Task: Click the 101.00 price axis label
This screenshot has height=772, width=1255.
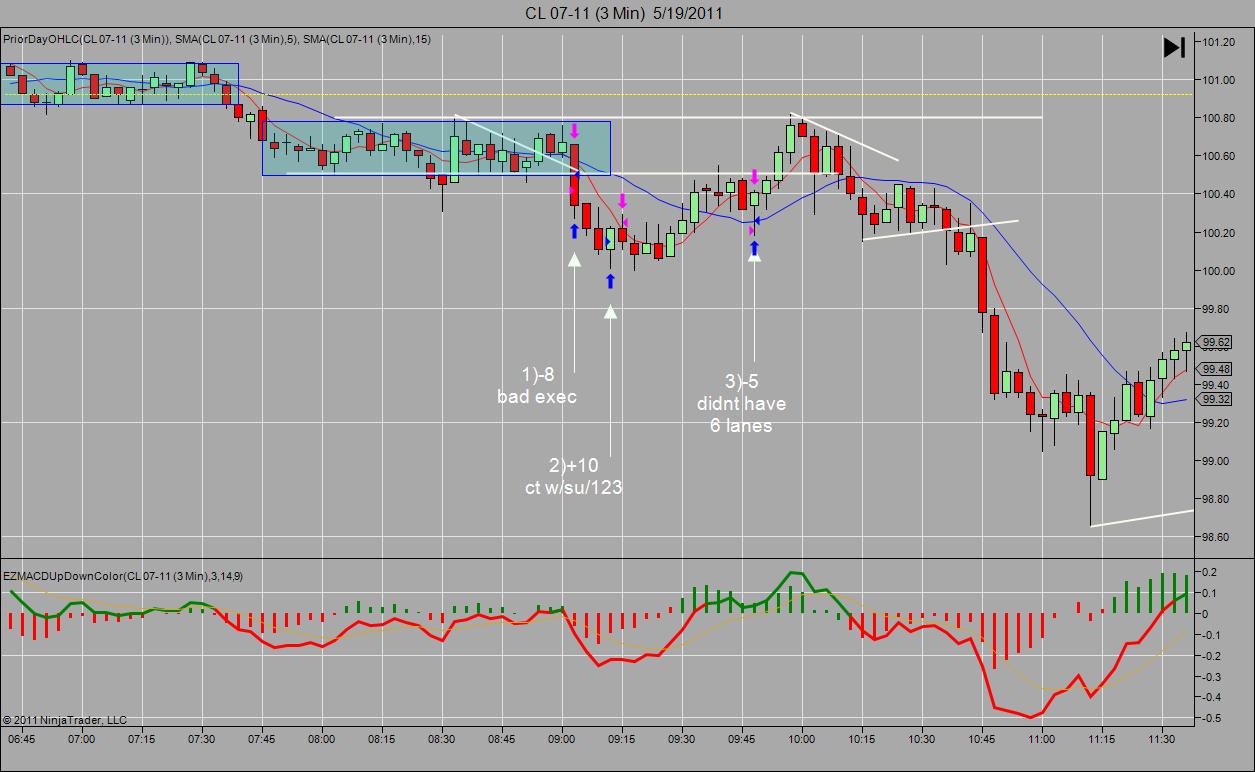Action: tap(1217, 80)
